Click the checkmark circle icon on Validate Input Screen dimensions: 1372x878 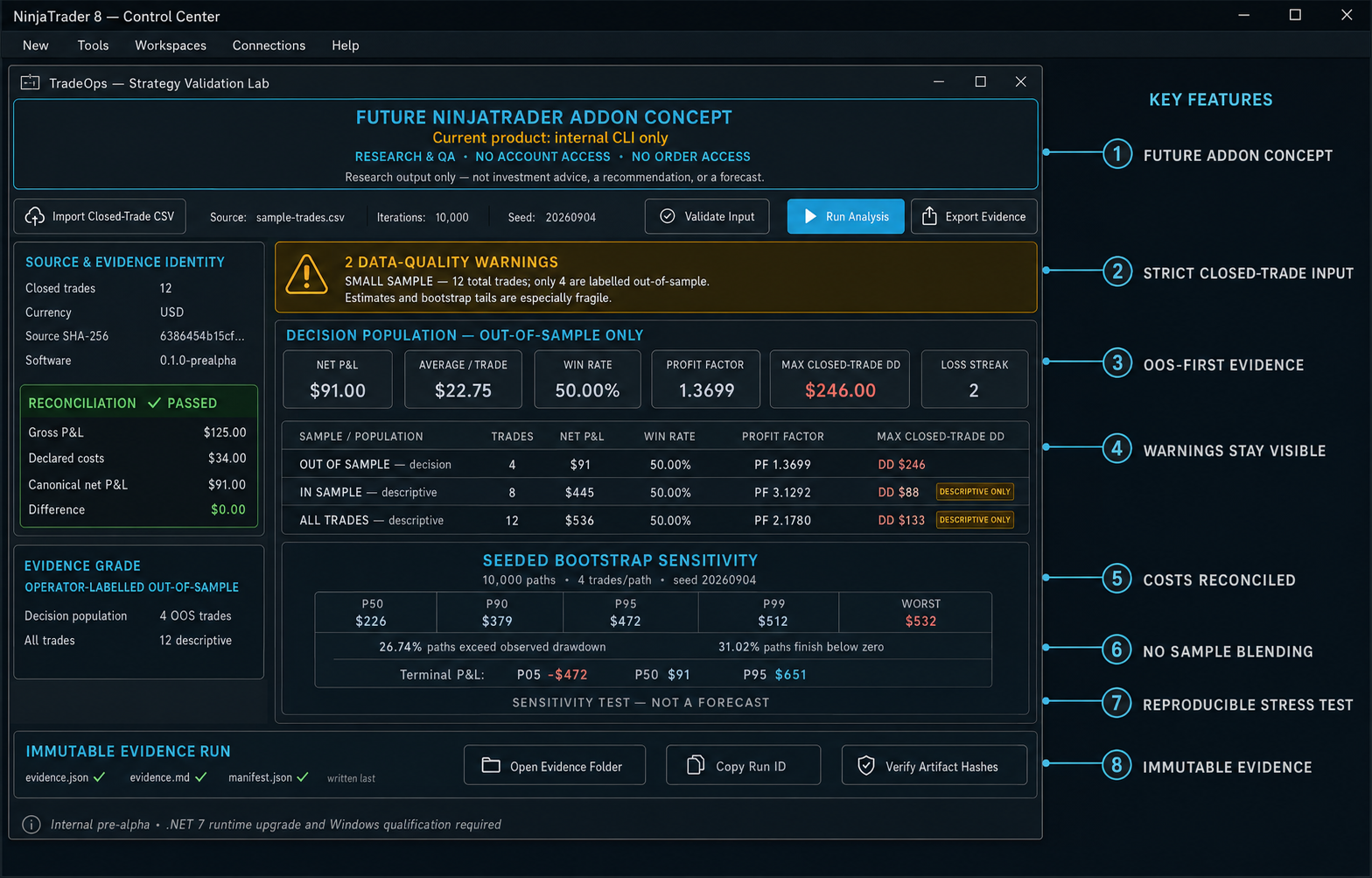pos(667,216)
